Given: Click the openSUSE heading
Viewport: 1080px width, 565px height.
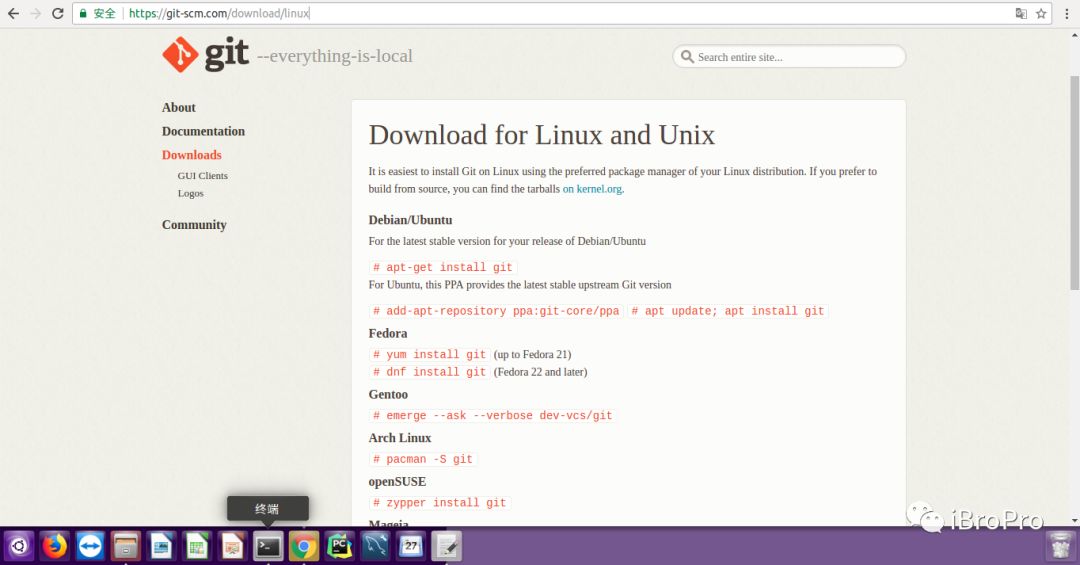Looking at the screenshot, I should pyautogui.click(x=397, y=482).
